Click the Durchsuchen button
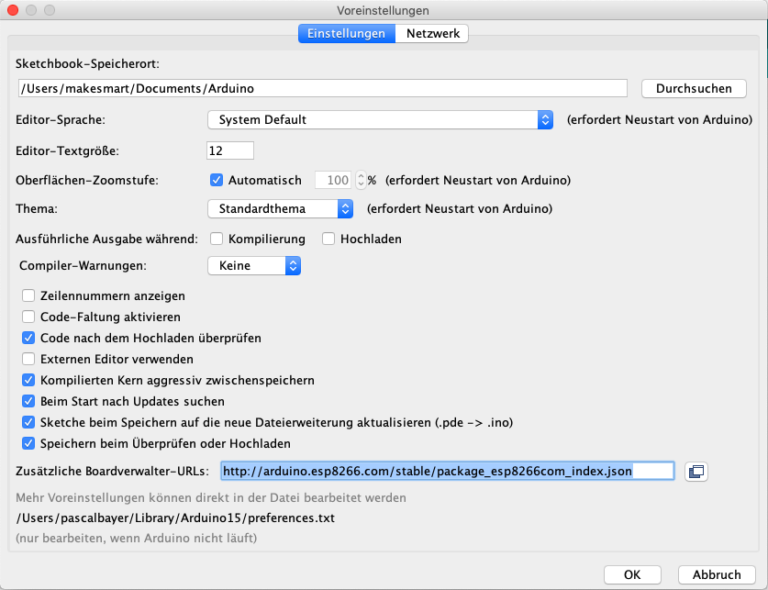This screenshot has width=768, height=590. point(693,88)
